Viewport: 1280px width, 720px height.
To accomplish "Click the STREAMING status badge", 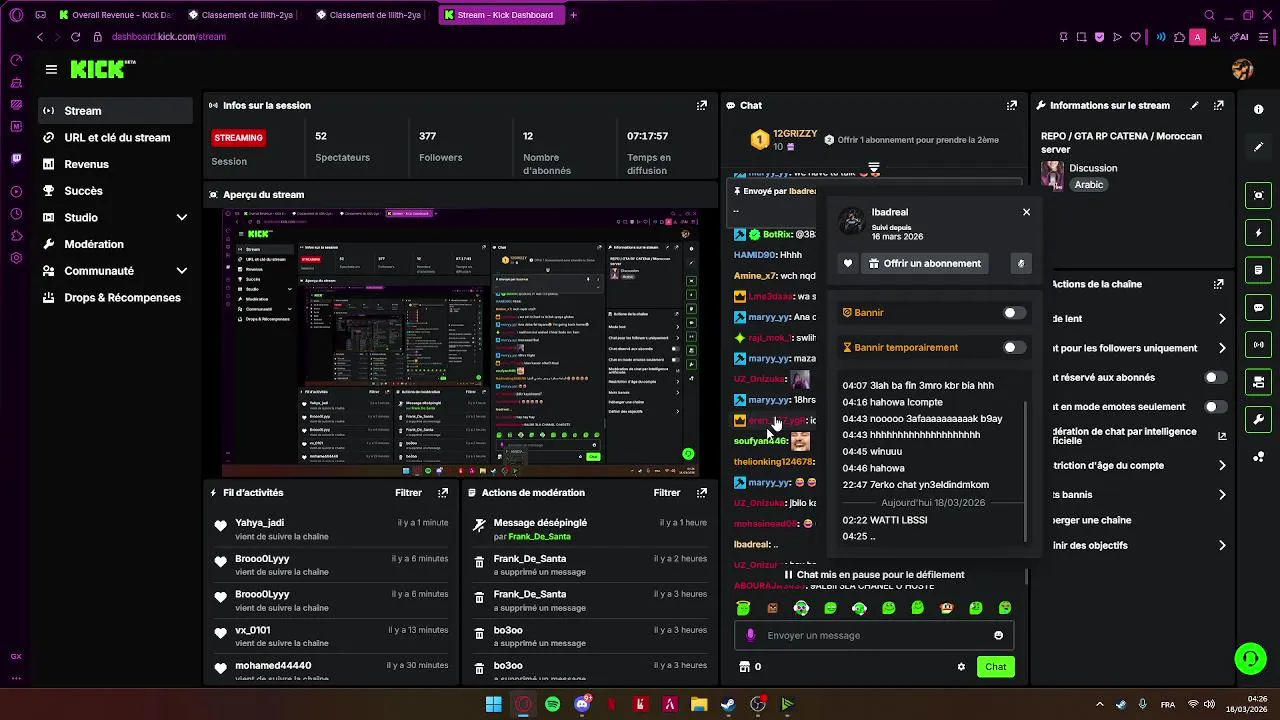I will tap(239, 138).
